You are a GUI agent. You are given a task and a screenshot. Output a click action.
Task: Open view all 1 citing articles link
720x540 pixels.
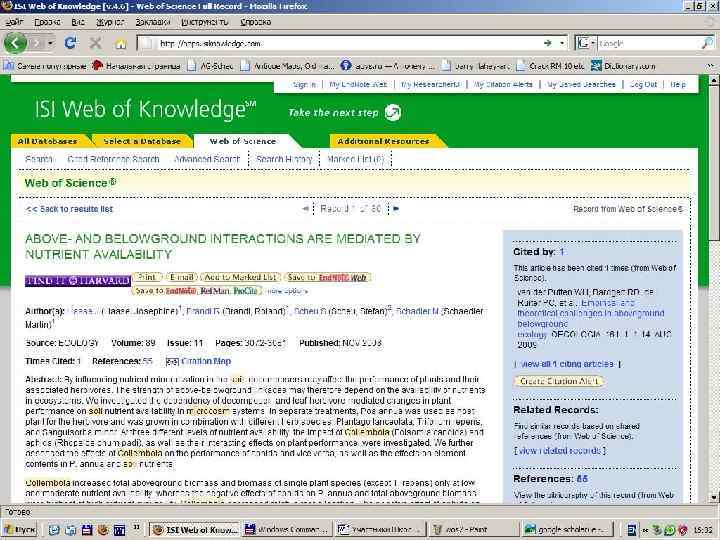click(x=567, y=364)
